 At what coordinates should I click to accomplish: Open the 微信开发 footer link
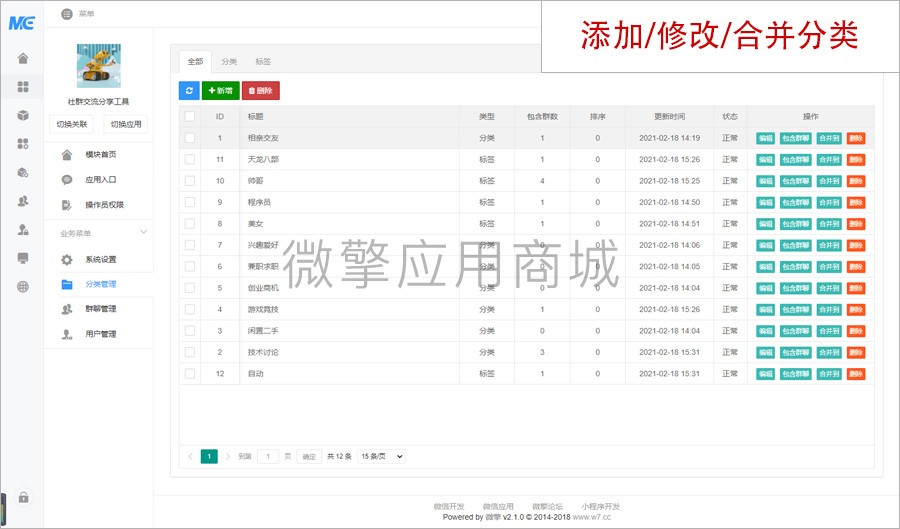click(x=449, y=507)
